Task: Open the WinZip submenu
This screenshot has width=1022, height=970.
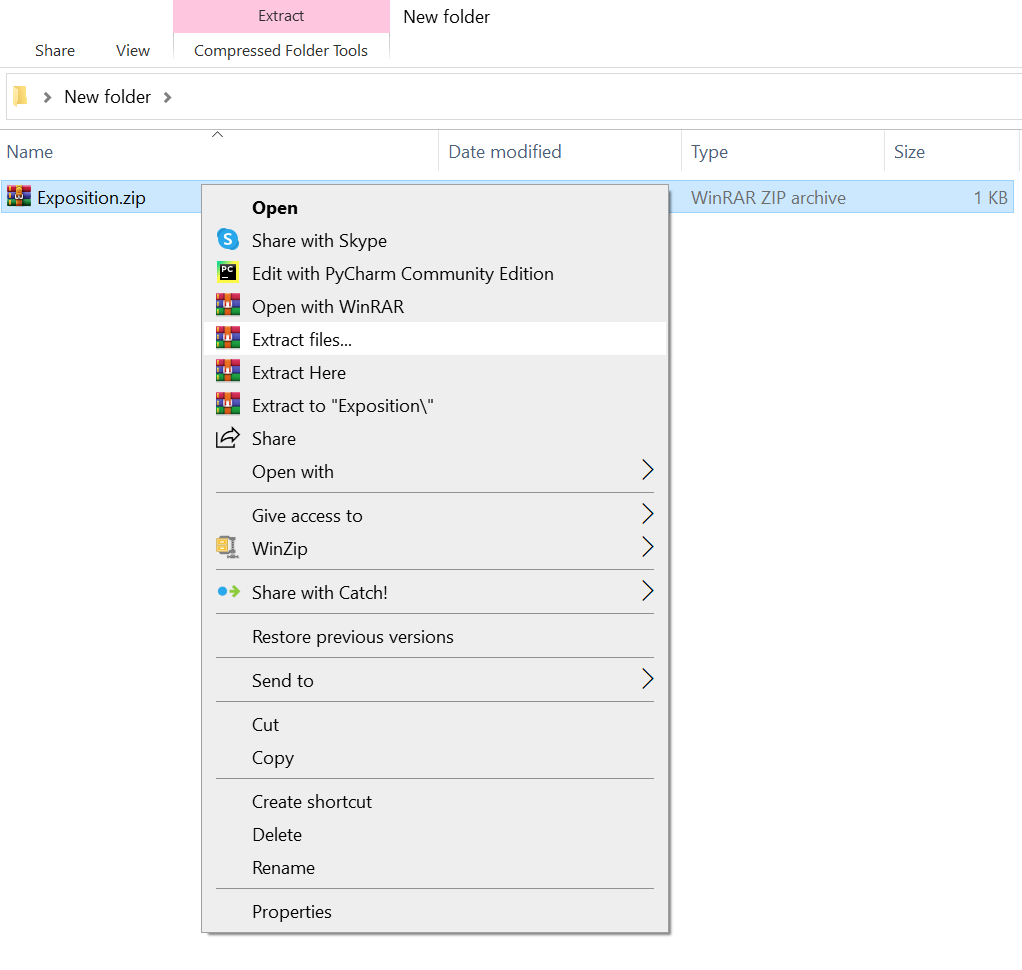Action: click(x=435, y=548)
